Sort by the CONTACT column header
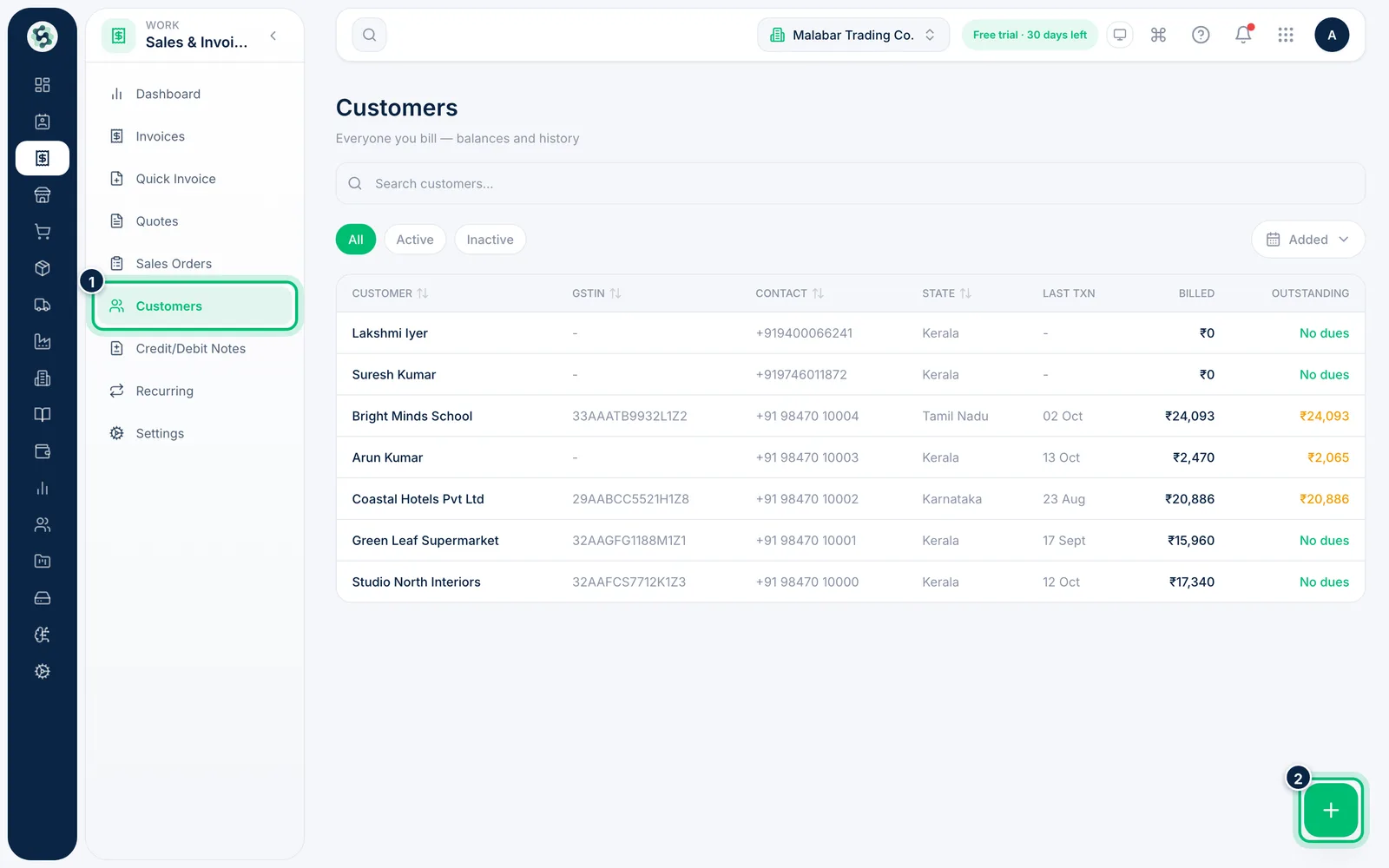1389x868 pixels. click(789, 293)
